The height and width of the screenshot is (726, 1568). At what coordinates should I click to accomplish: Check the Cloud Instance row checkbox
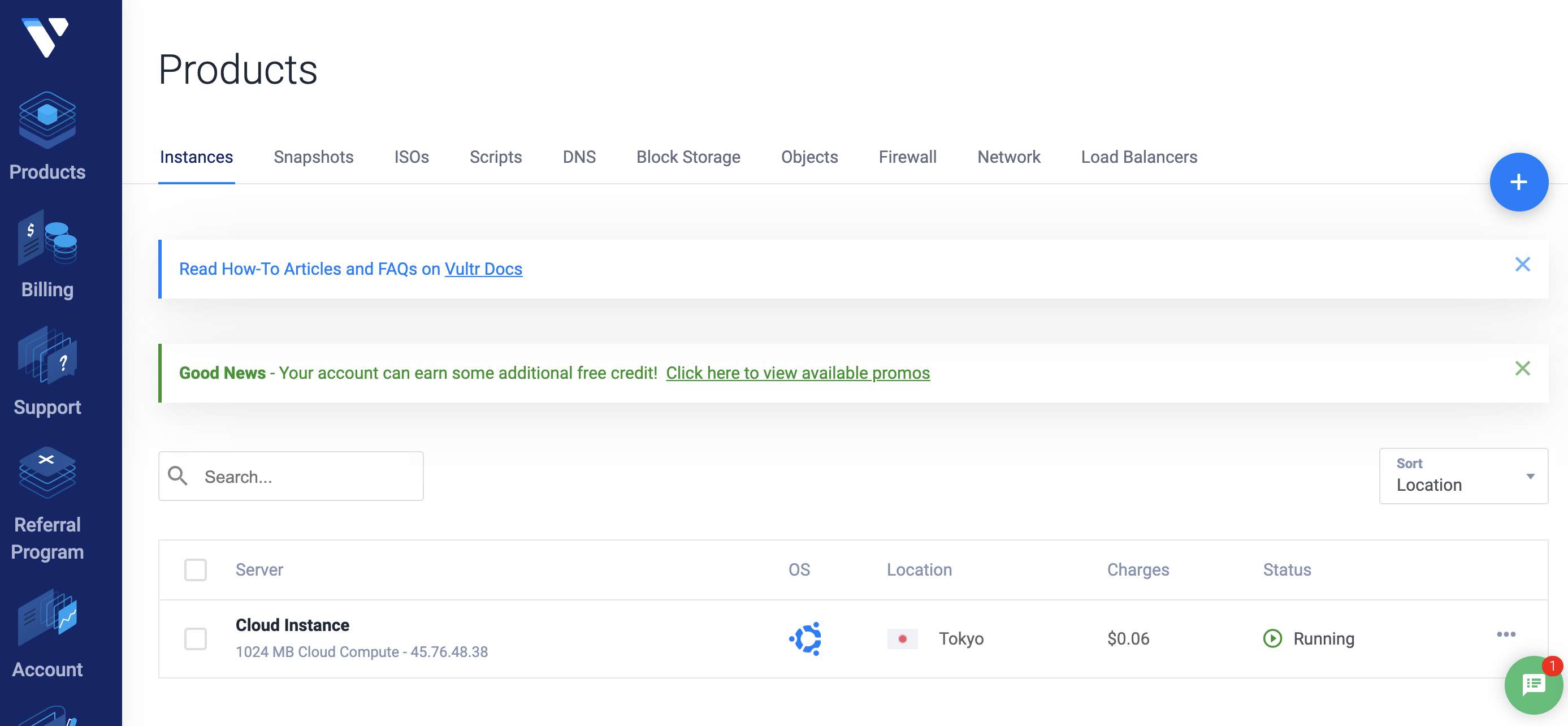point(196,638)
